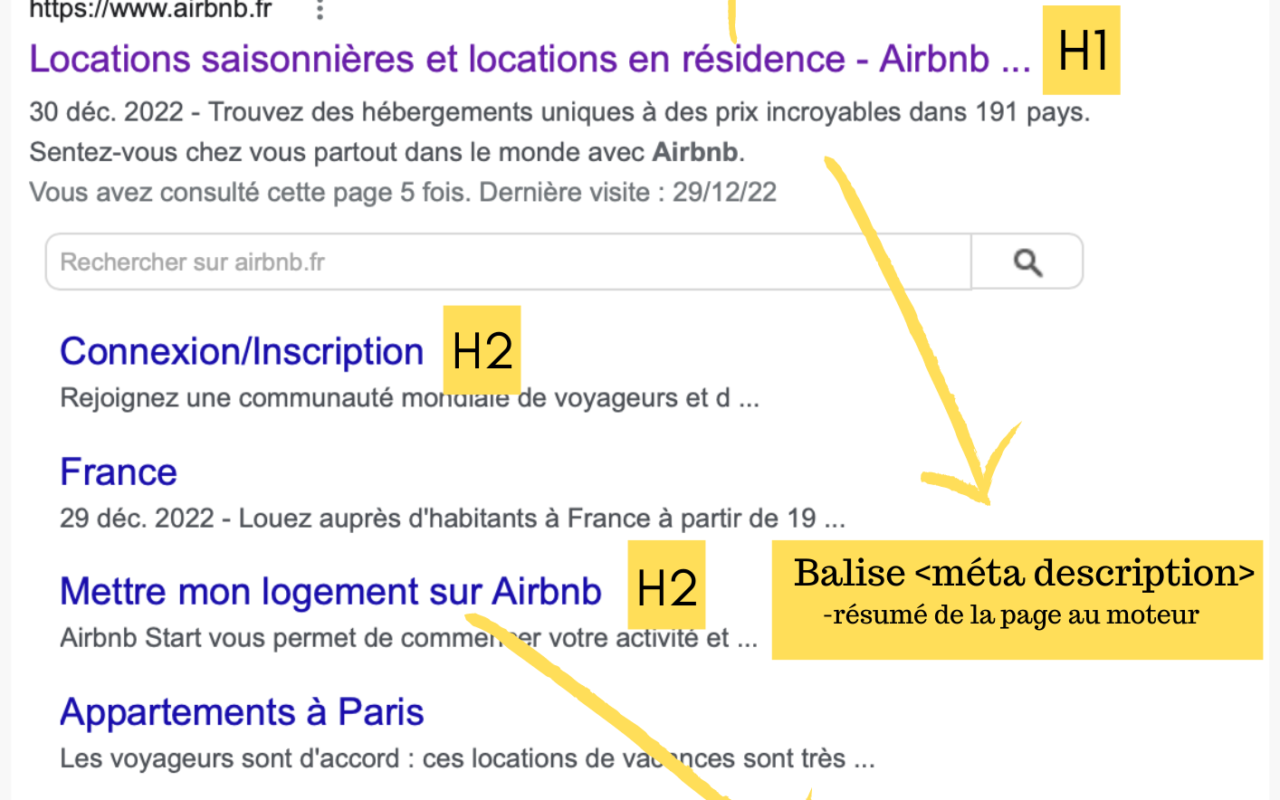Viewport: 1280px width, 800px height.
Task: Open the three-dot options beside airbnb.fr URL
Action: (x=320, y=10)
